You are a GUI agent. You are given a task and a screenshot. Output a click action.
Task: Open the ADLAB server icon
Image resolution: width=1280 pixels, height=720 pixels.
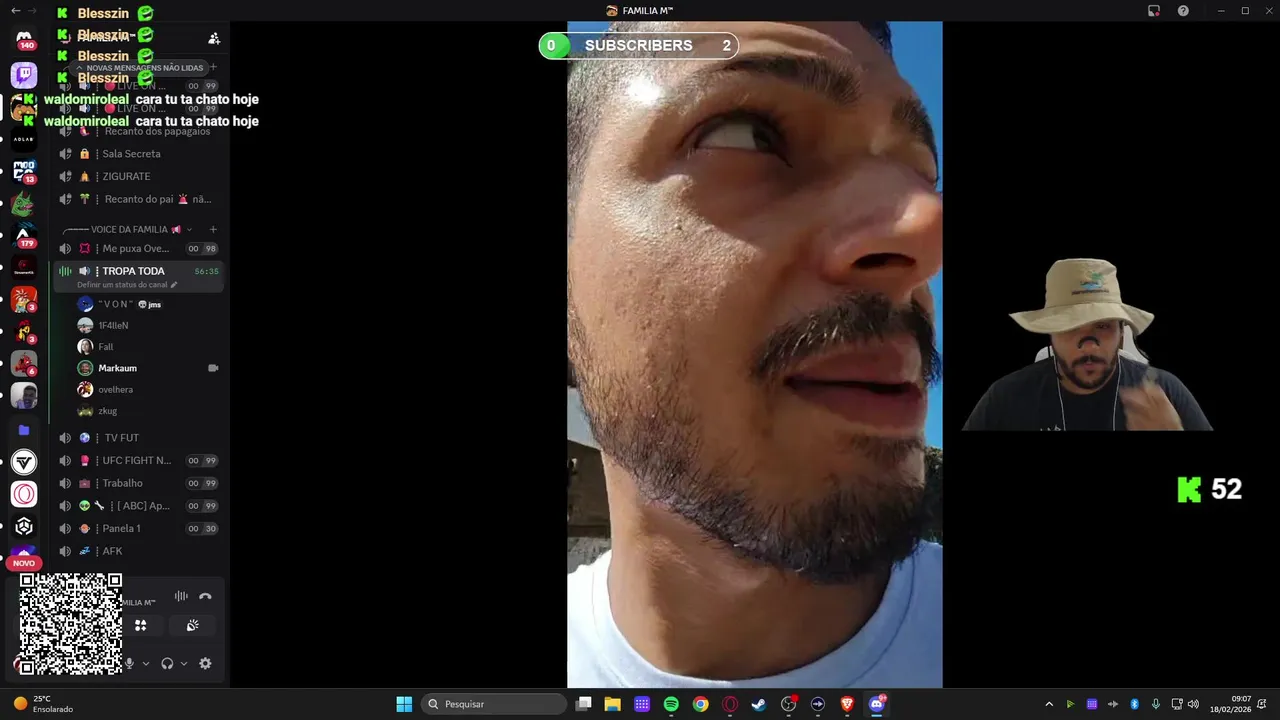pos(24,140)
